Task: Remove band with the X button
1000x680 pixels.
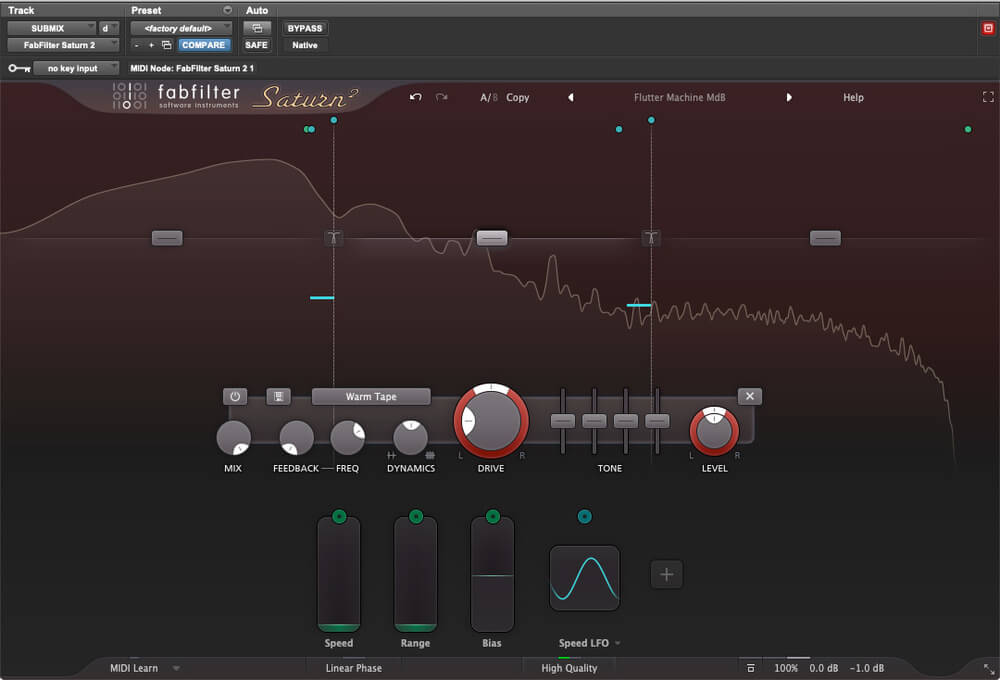Action: click(x=750, y=397)
